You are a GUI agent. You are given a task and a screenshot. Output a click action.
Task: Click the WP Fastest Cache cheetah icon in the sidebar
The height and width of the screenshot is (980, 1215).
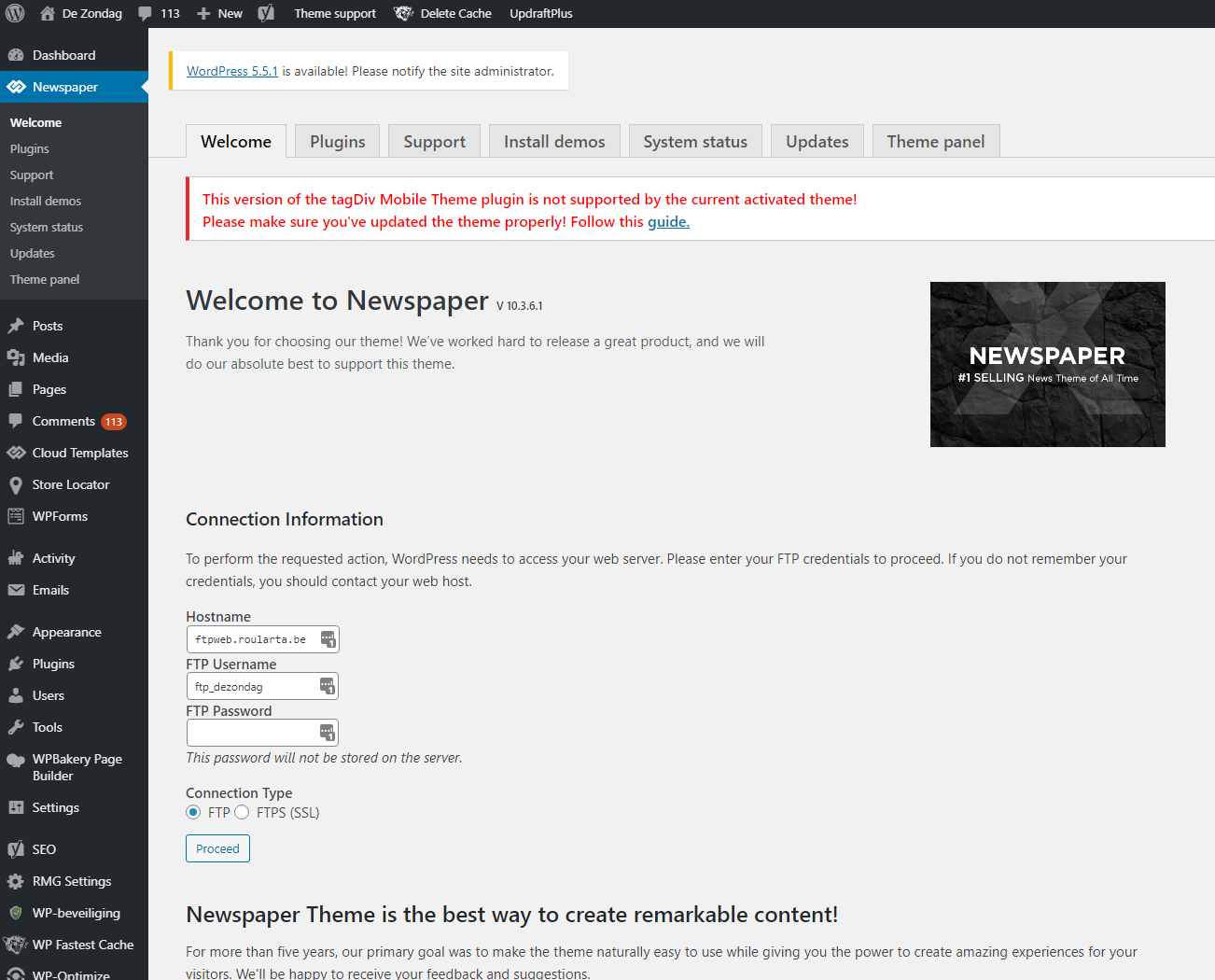(16, 945)
